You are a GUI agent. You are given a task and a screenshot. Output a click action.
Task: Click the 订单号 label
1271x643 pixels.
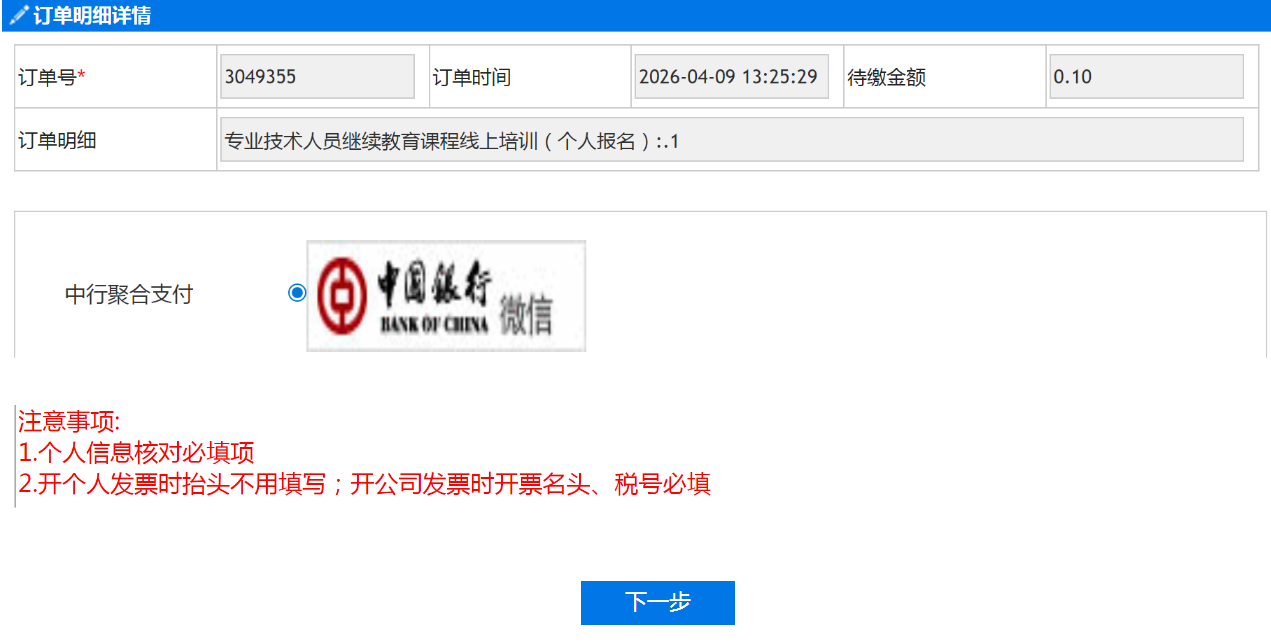click(52, 77)
